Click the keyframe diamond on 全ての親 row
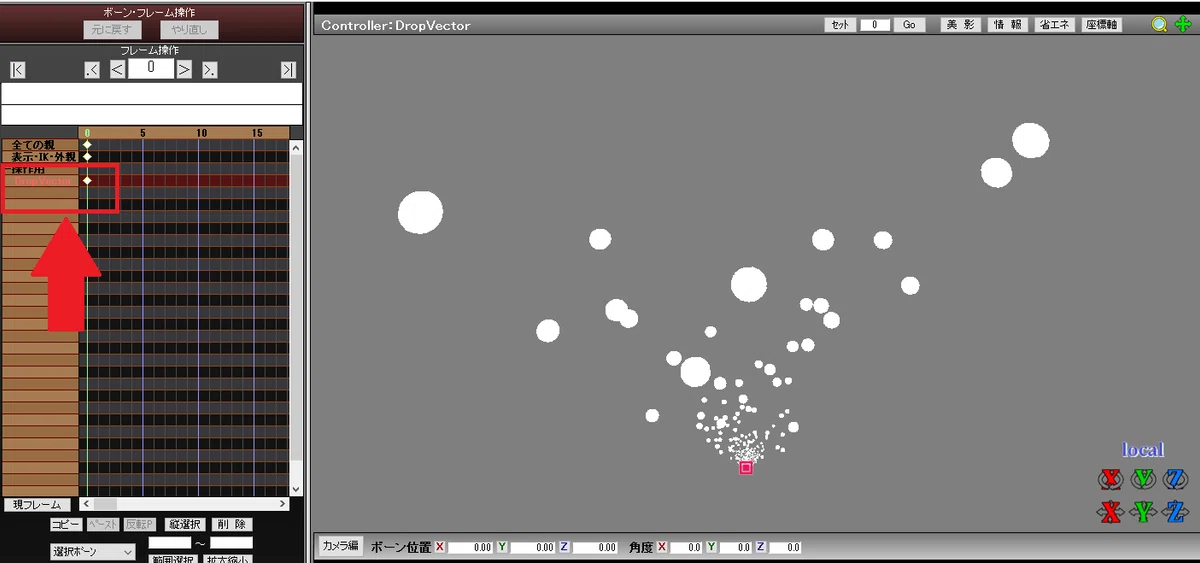1200x563 pixels. (x=87, y=145)
